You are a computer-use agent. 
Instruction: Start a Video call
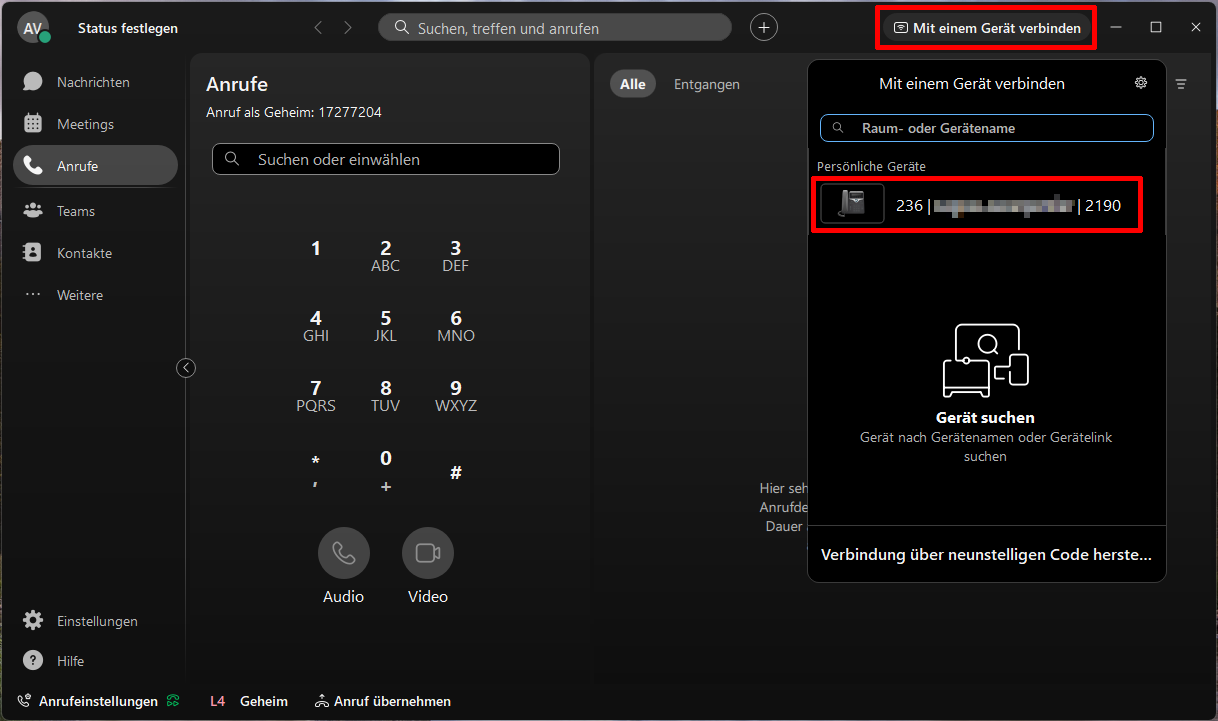click(x=428, y=553)
